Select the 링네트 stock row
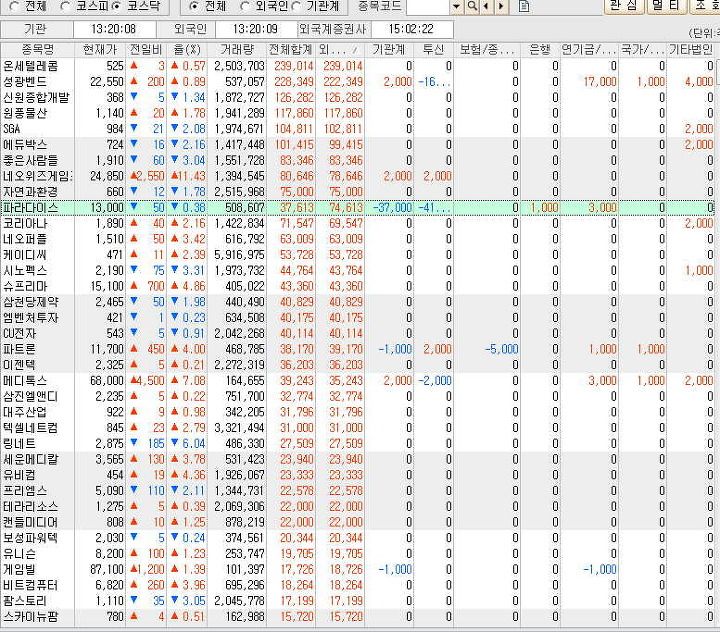The image size is (720, 632). [x=358, y=443]
